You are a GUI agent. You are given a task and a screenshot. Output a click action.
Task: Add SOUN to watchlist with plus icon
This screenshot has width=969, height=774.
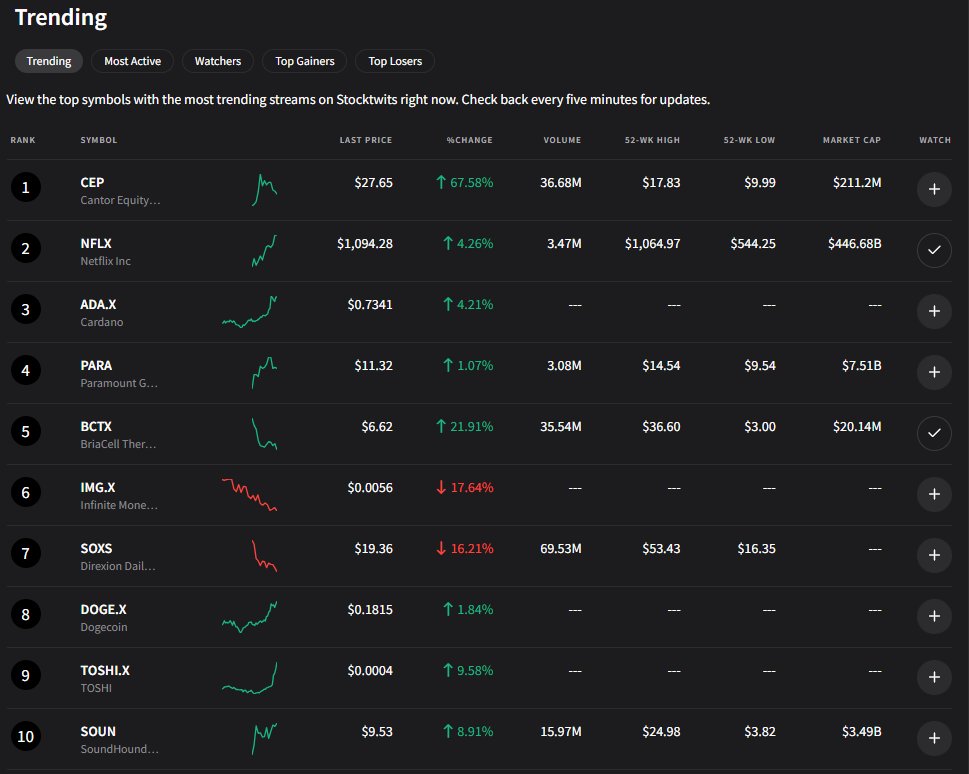click(x=934, y=738)
